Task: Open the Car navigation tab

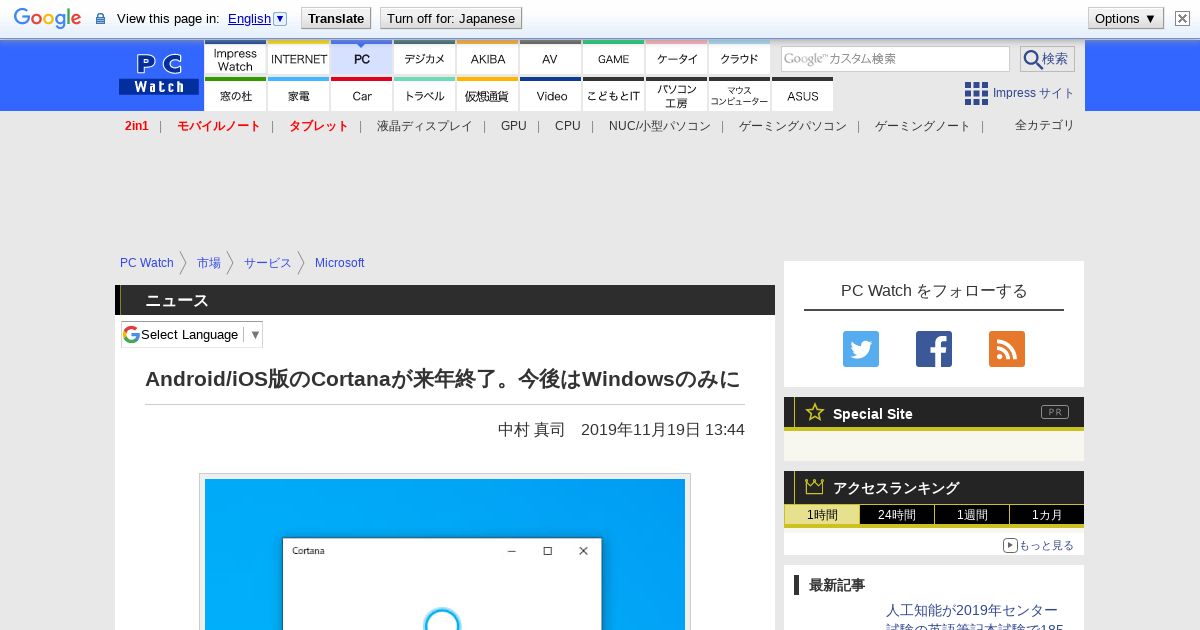Action: coord(361,95)
